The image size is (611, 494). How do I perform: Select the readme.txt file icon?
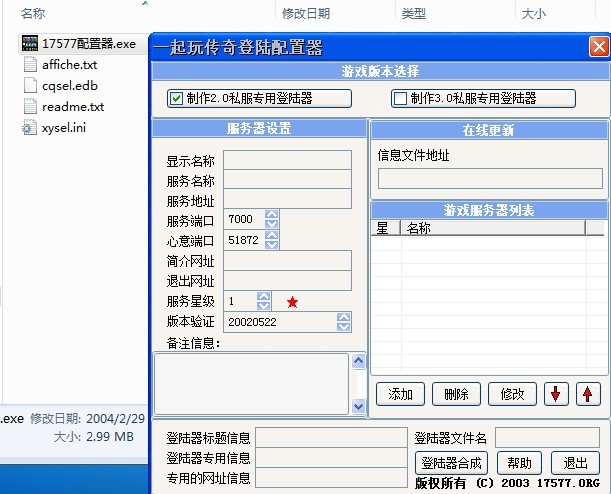click(29, 107)
